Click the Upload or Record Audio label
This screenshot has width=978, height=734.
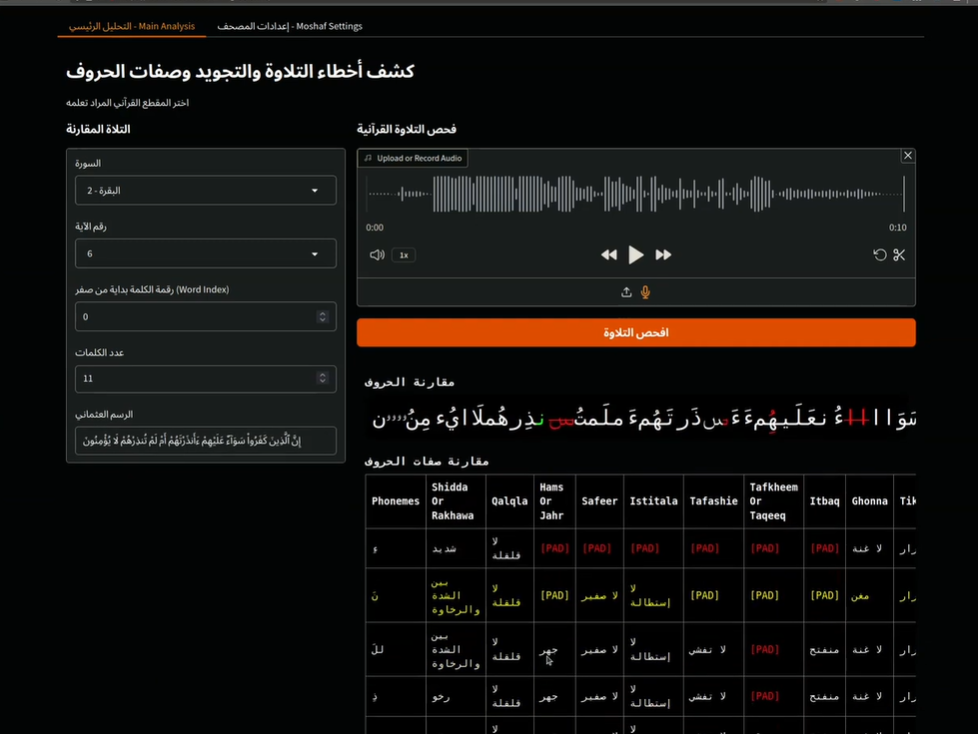click(413, 158)
